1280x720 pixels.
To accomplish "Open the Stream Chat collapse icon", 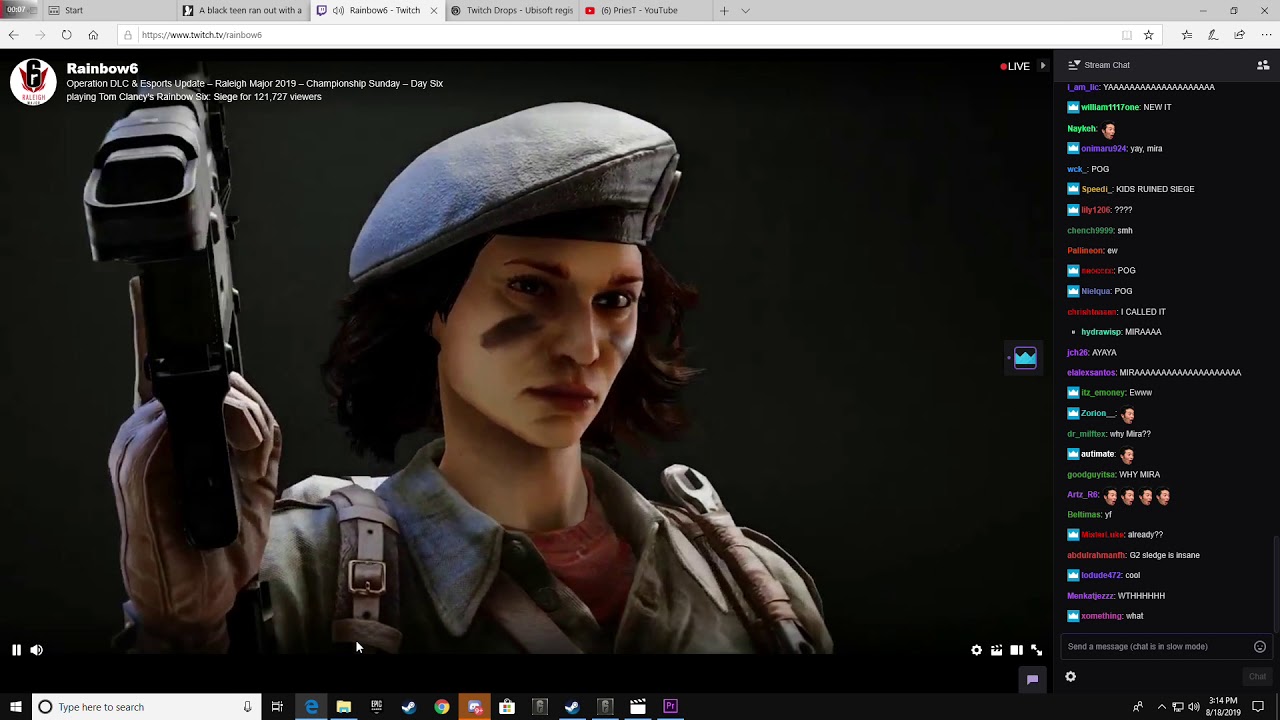I will 1074,65.
